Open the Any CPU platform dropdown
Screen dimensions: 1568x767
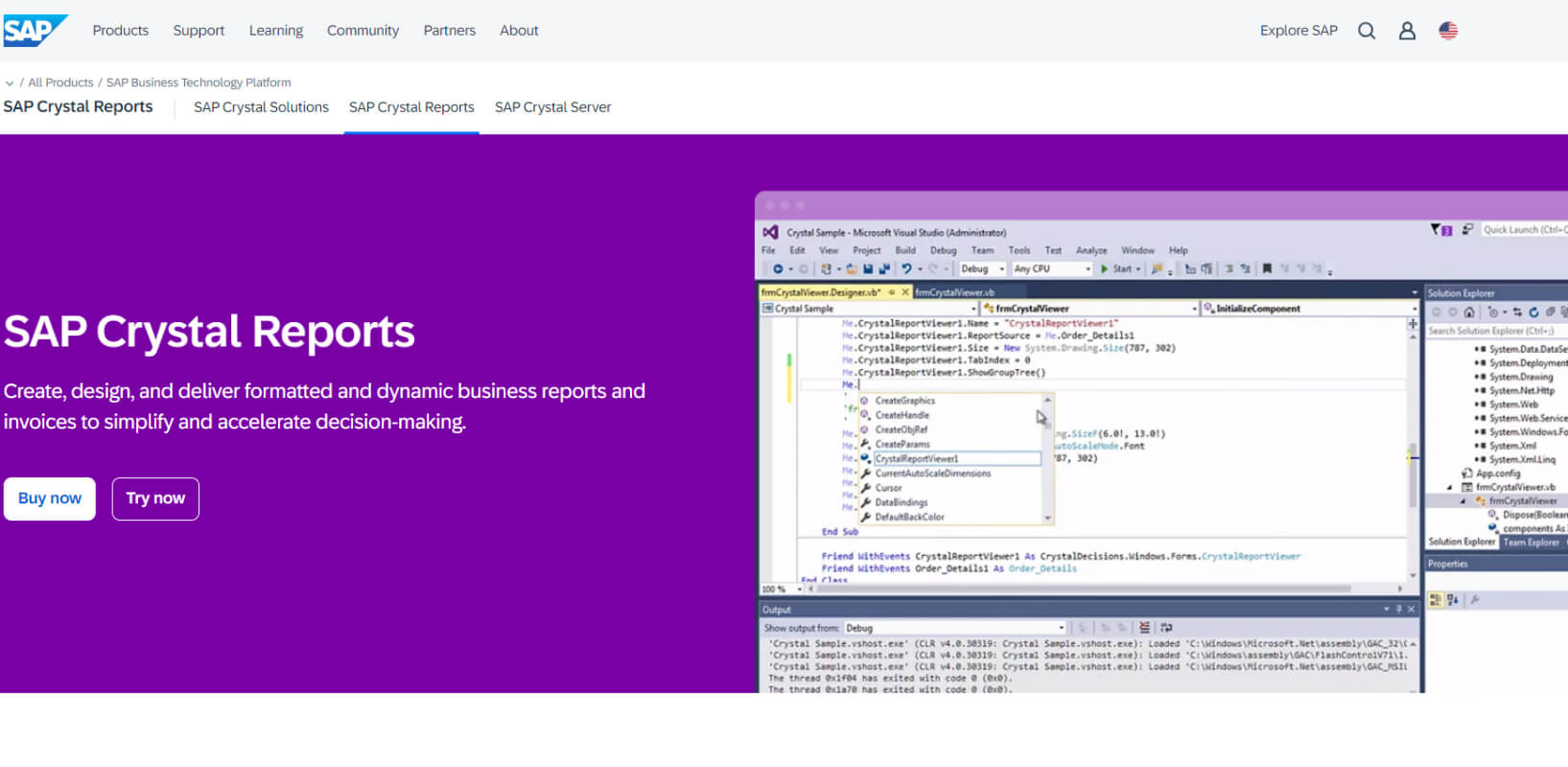1052,269
